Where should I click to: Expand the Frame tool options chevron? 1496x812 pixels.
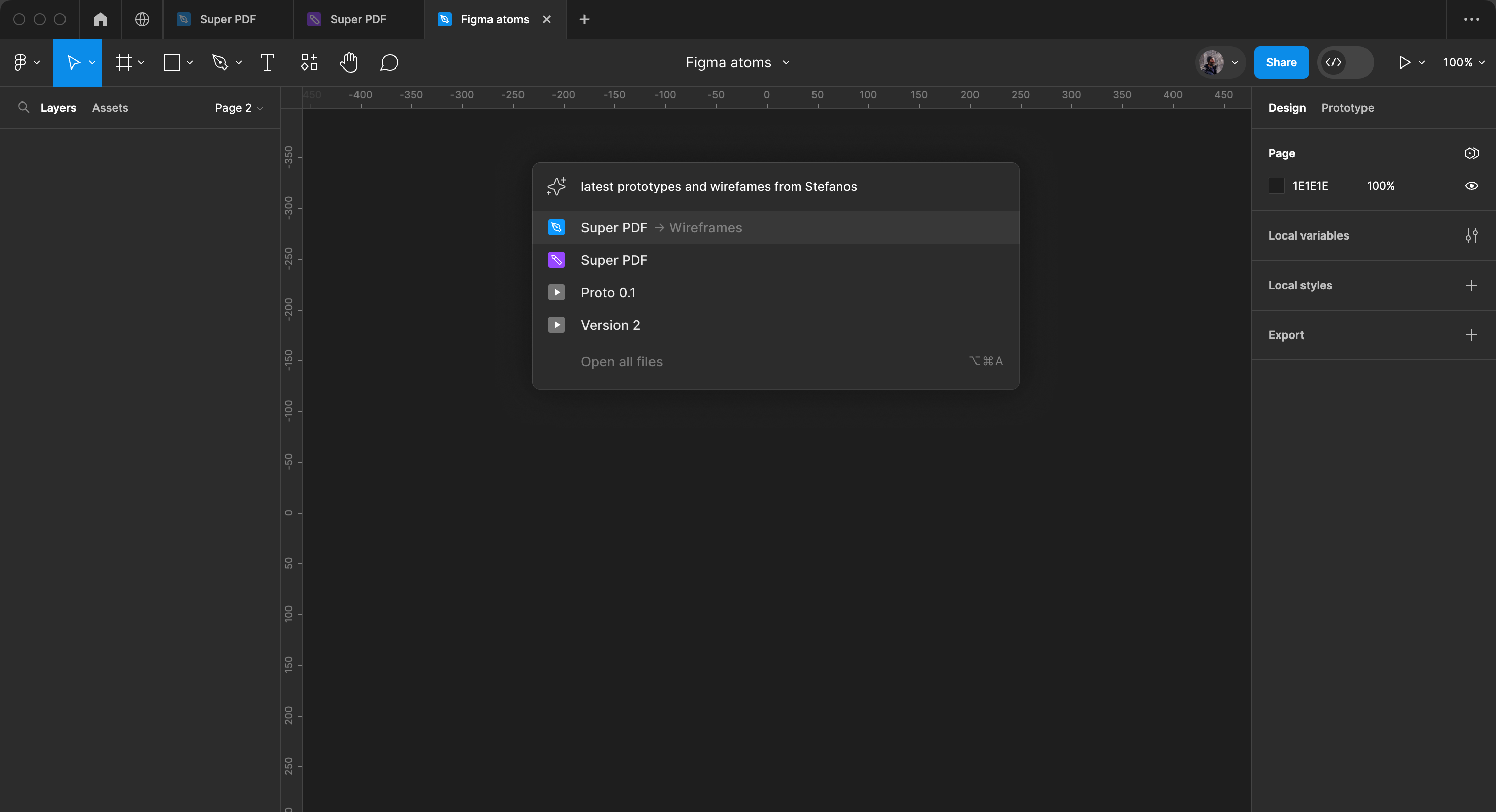(141, 63)
